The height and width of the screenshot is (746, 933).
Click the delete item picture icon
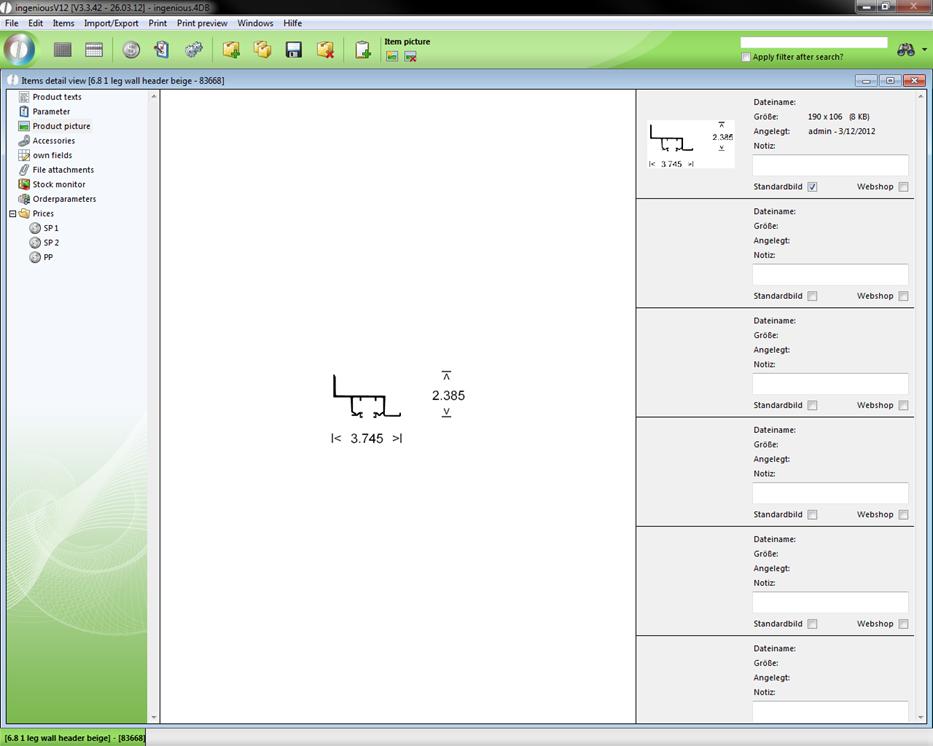coord(410,57)
